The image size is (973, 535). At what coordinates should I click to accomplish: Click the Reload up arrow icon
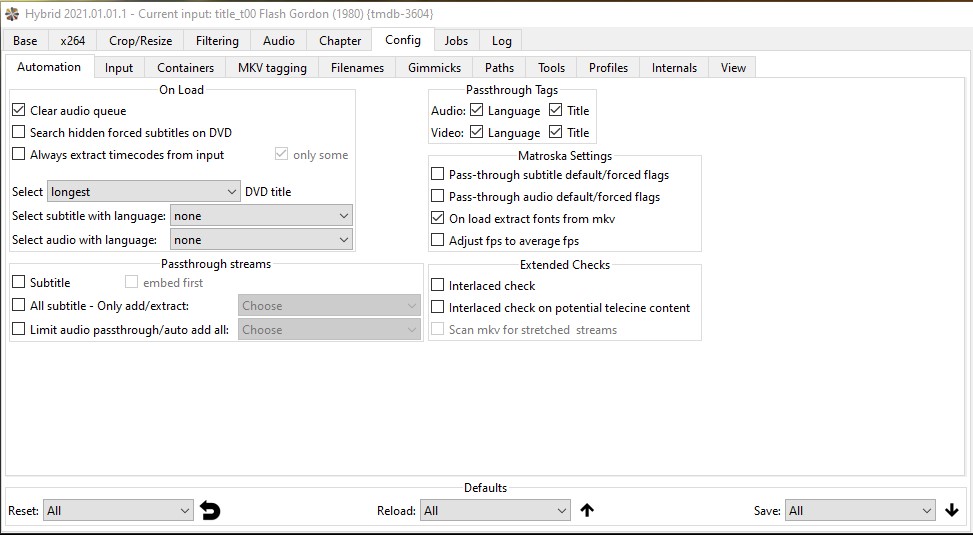[x=587, y=511]
